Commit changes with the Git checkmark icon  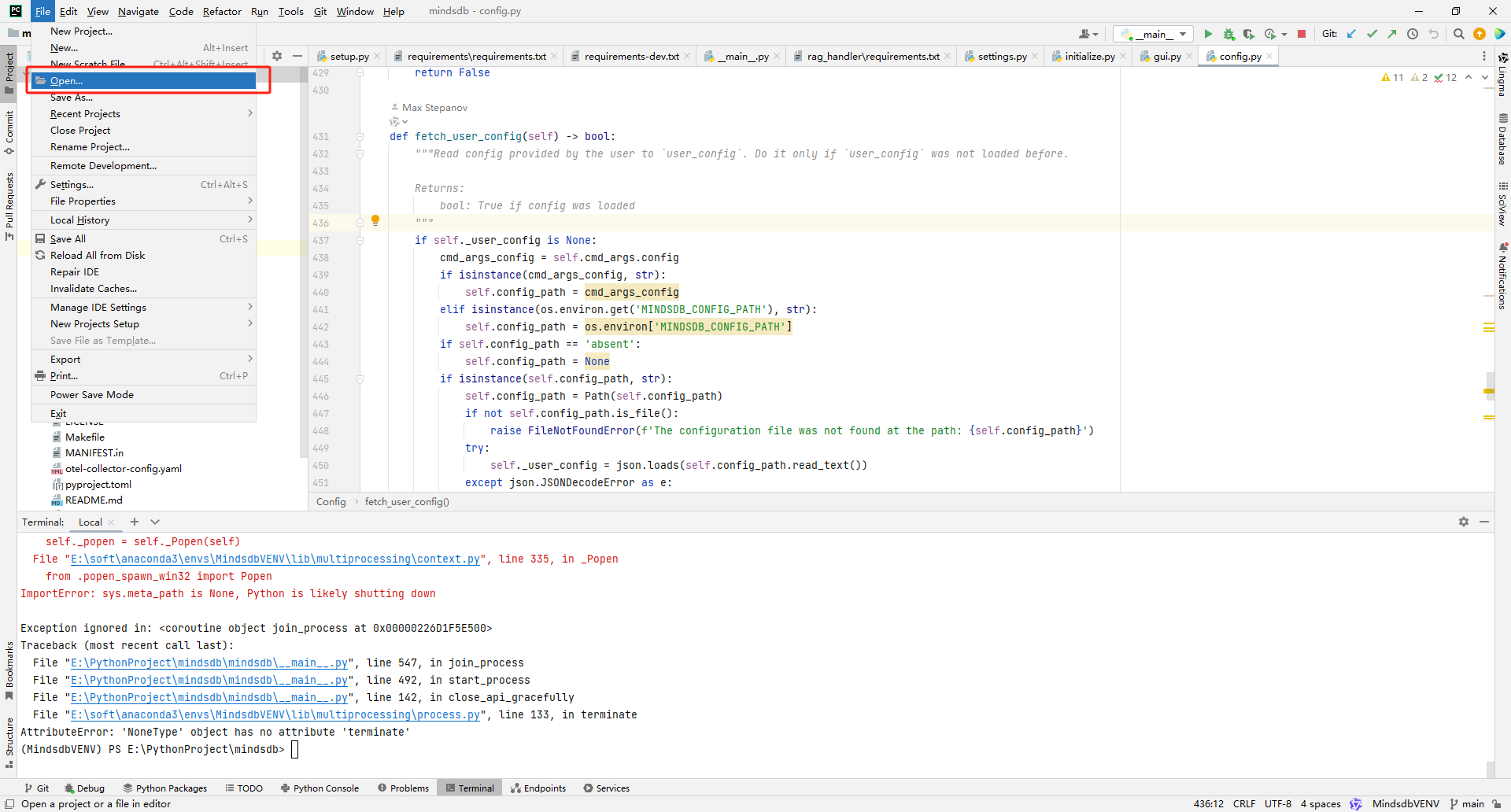point(1372,34)
